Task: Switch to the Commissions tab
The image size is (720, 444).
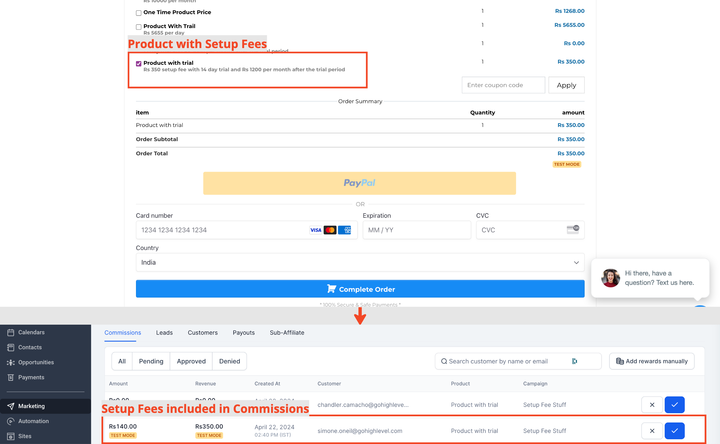Action: pyautogui.click(x=123, y=332)
